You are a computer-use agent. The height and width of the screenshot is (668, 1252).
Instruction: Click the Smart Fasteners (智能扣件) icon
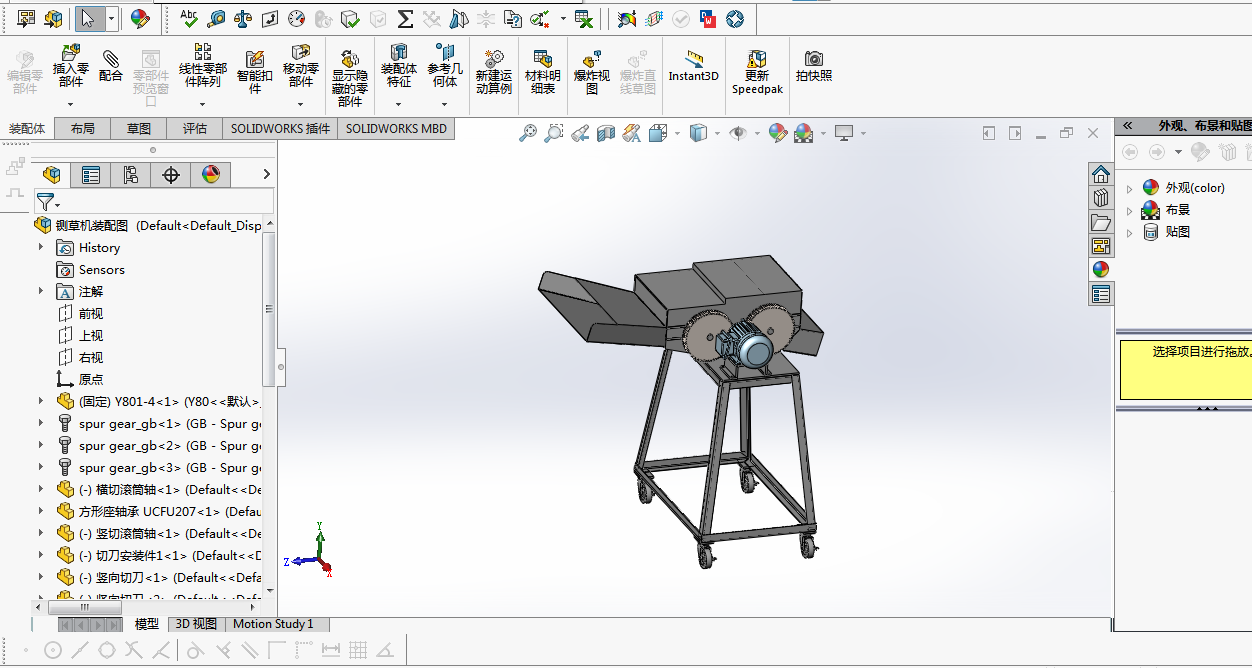[x=254, y=58]
